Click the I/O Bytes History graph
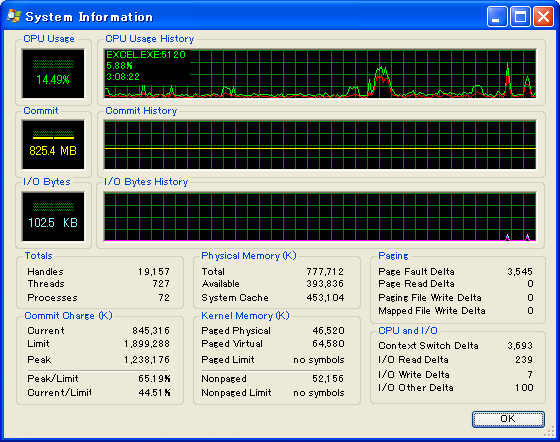 [x=320, y=216]
